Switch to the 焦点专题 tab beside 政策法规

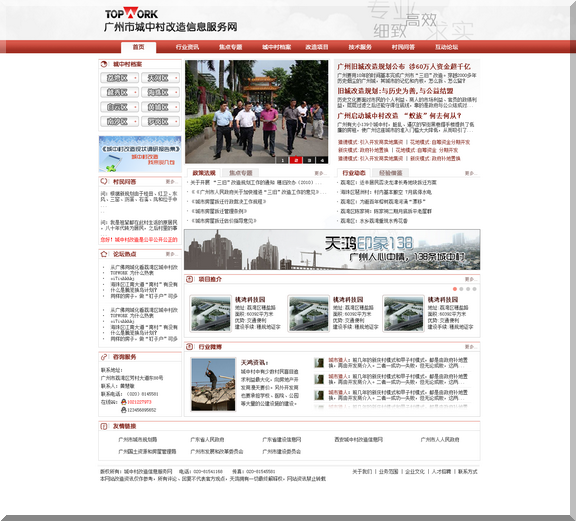point(241,173)
